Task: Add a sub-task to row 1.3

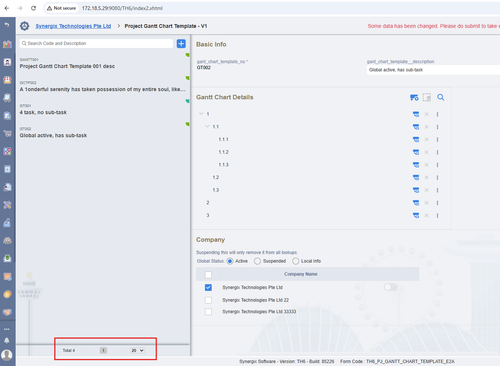Action: (416, 190)
